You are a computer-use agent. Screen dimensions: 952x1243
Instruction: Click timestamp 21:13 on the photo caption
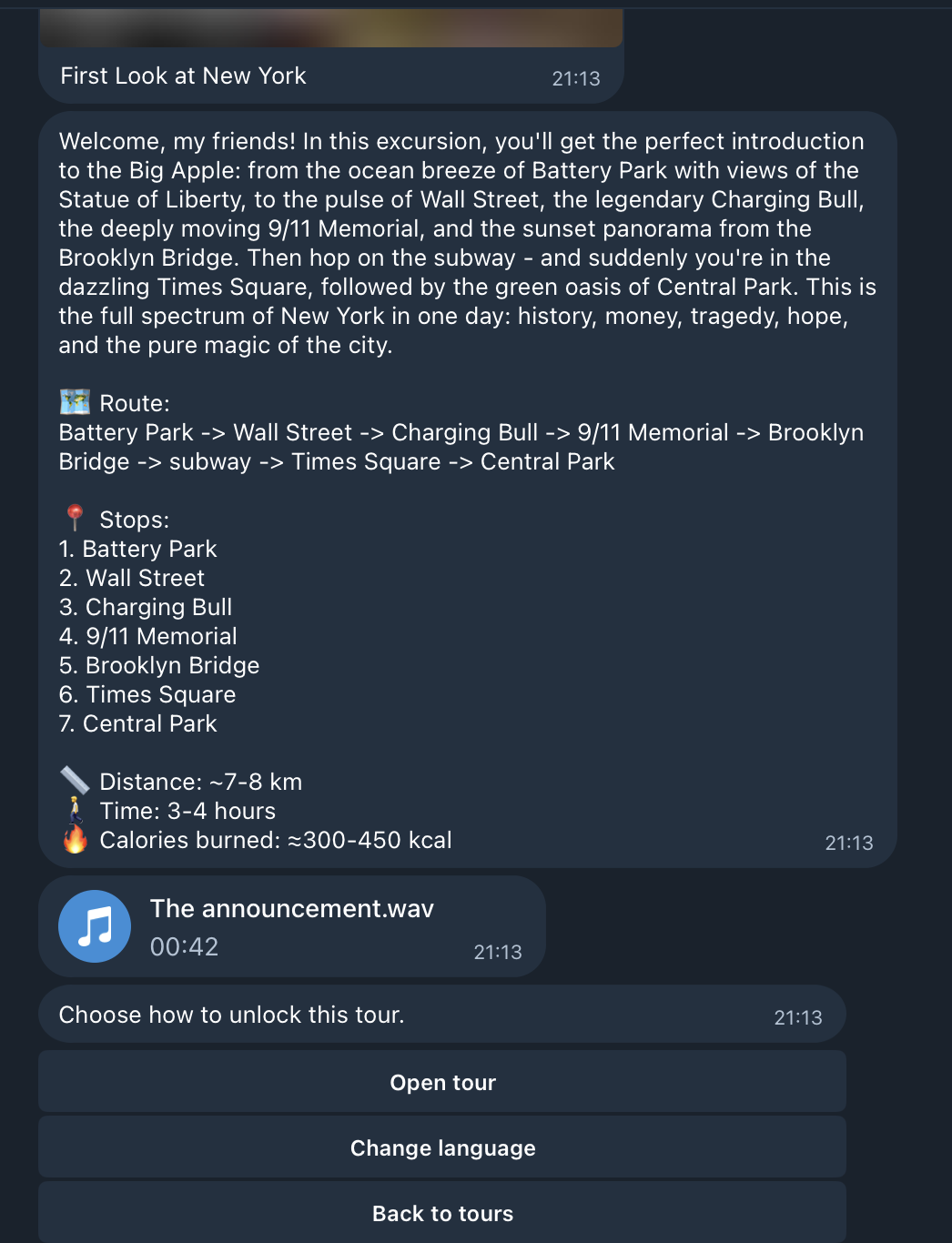(x=576, y=78)
